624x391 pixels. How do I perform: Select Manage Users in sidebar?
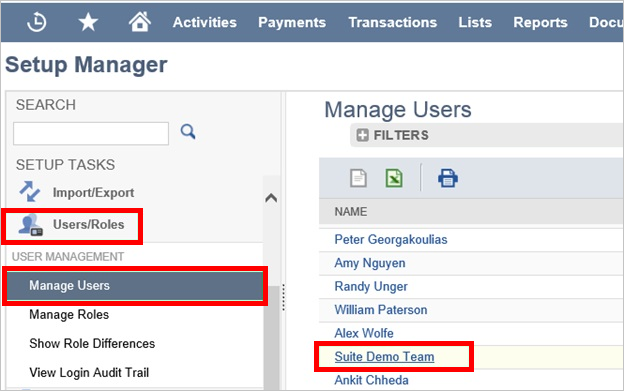click(x=135, y=286)
